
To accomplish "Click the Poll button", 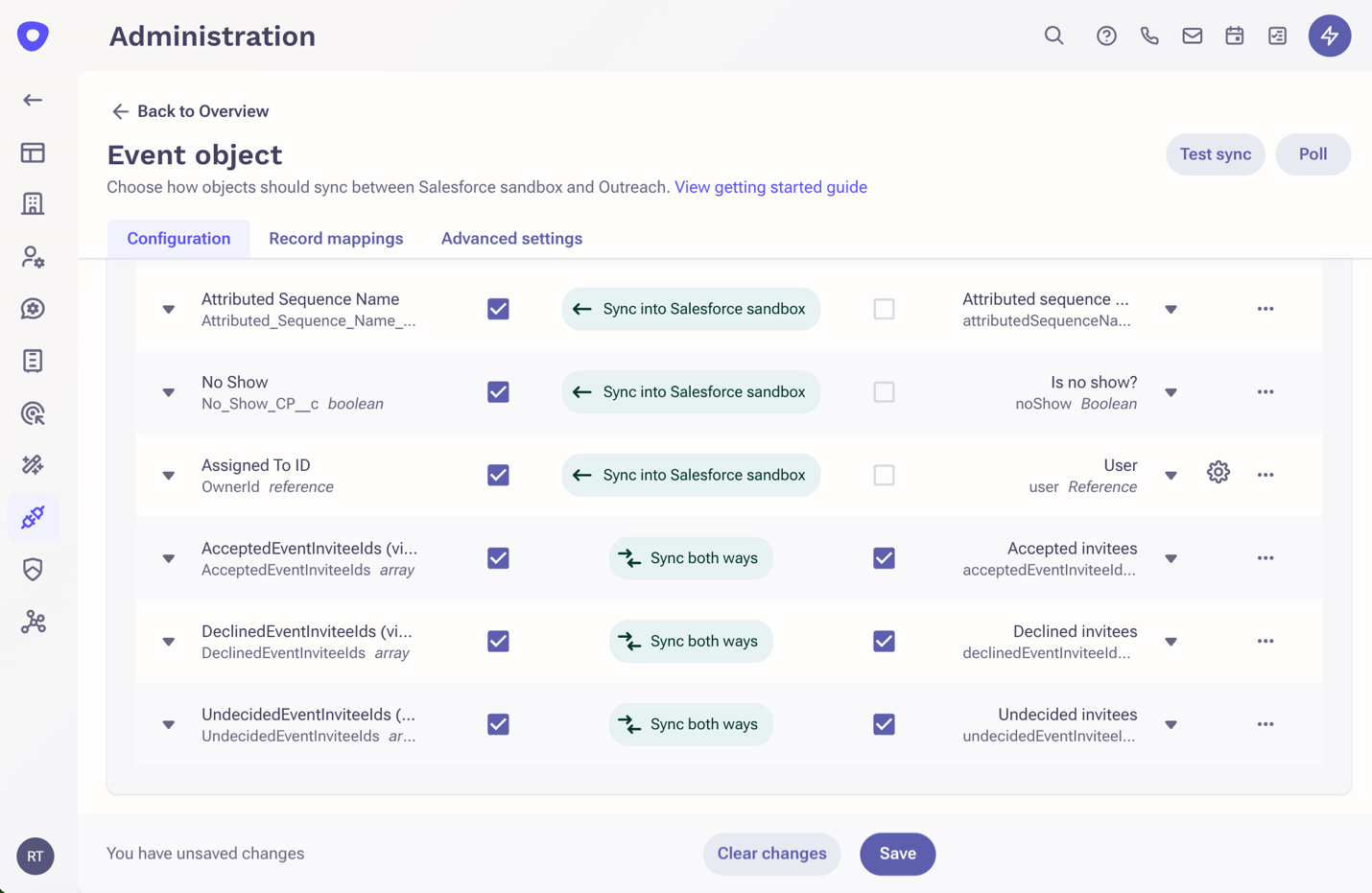I will click(1313, 154).
